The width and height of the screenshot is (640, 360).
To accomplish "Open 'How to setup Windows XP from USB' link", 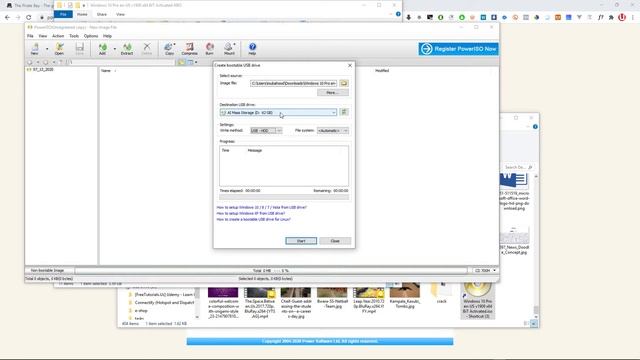I will (x=251, y=213).
